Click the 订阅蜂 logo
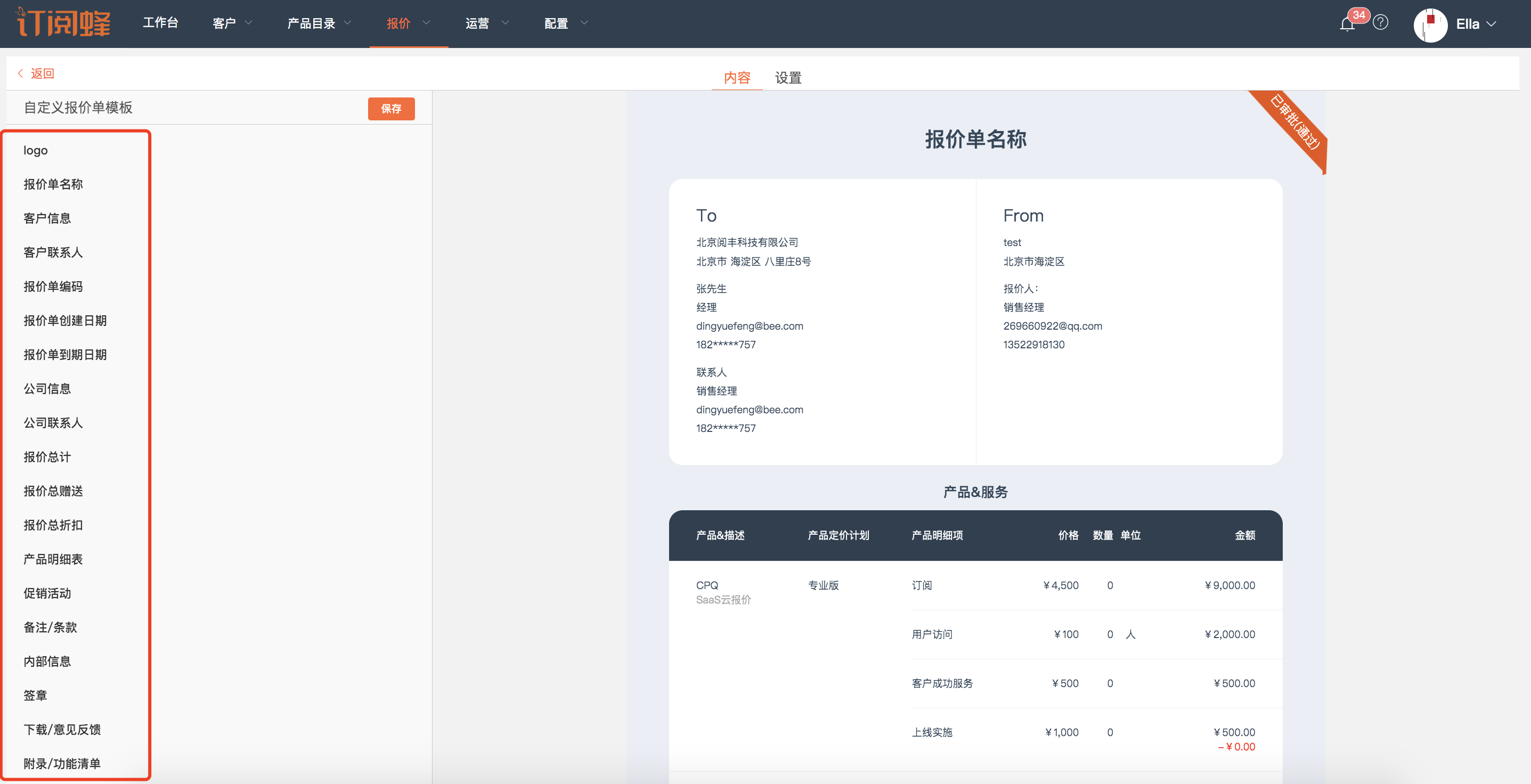The width and height of the screenshot is (1531, 784). tap(64, 22)
